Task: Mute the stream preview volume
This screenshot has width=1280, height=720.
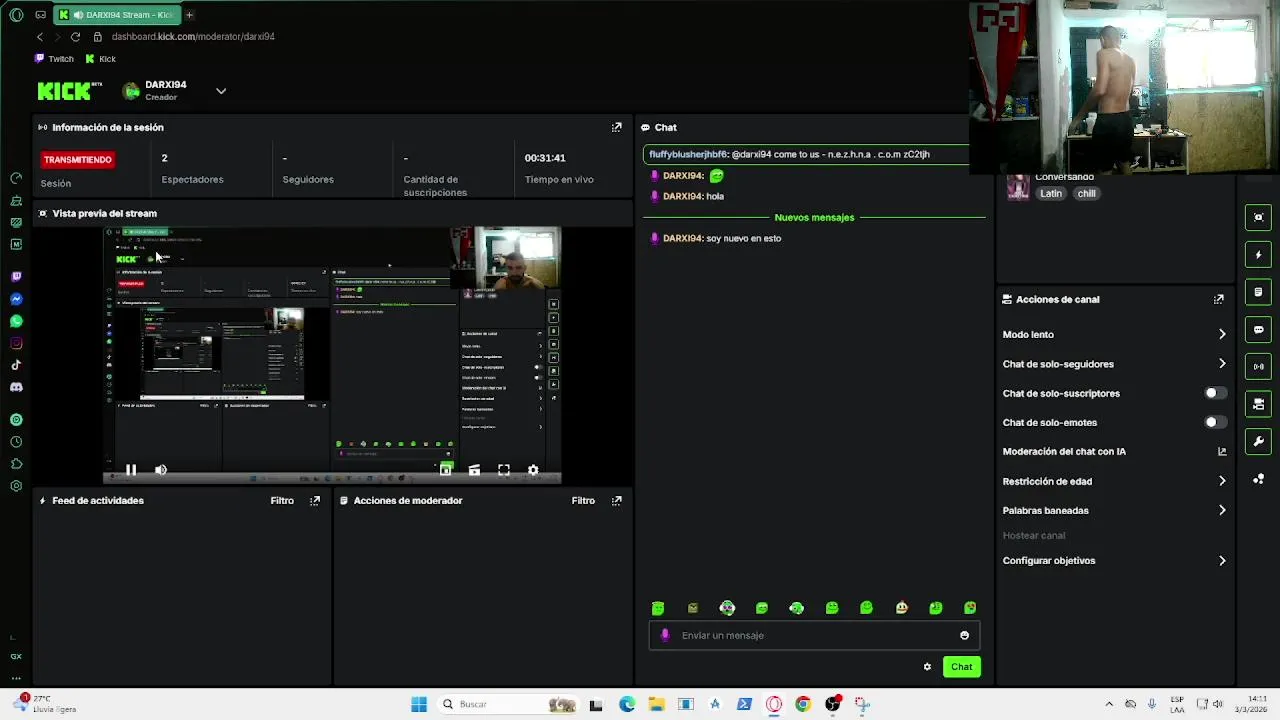Action: tap(161, 470)
